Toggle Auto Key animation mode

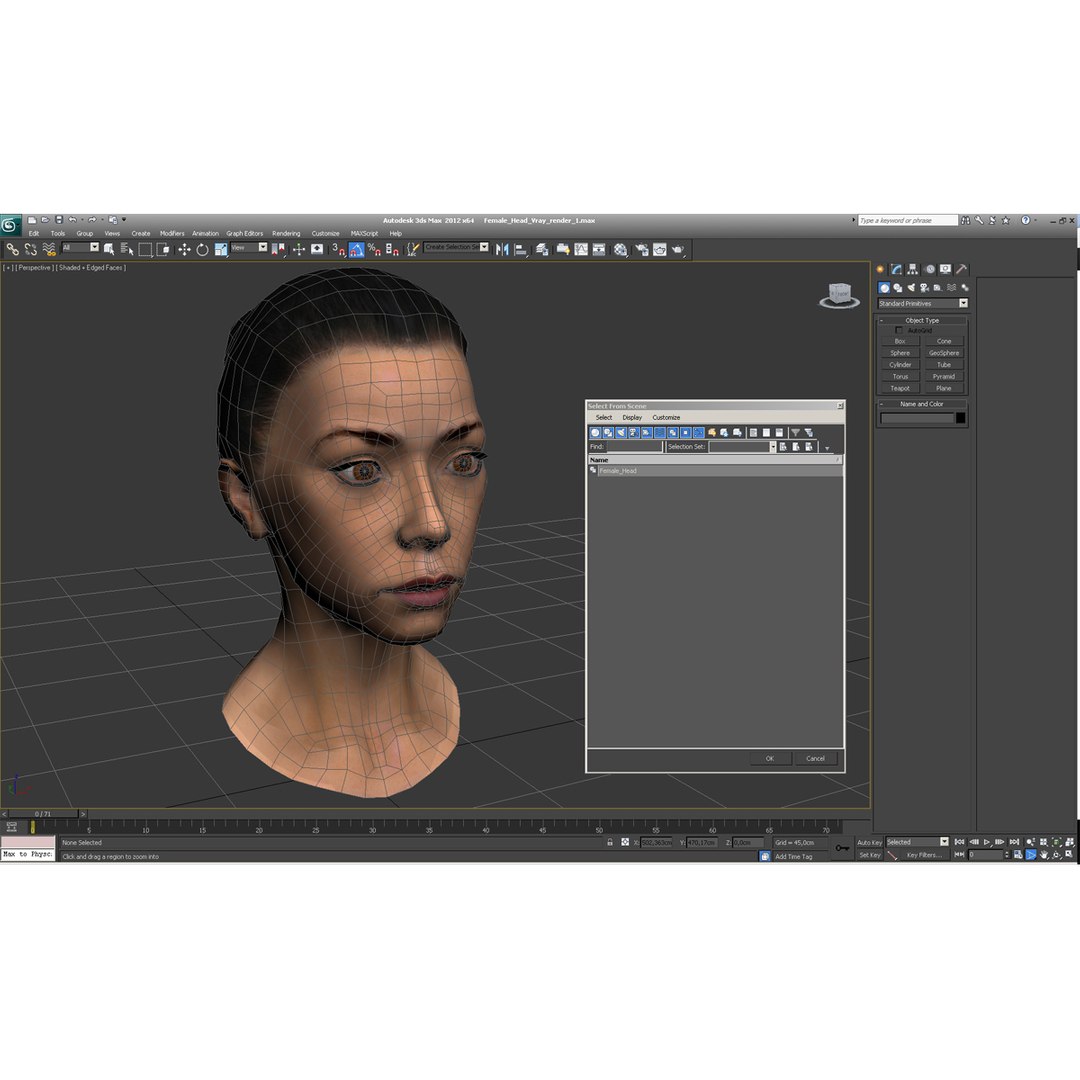(869, 842)
